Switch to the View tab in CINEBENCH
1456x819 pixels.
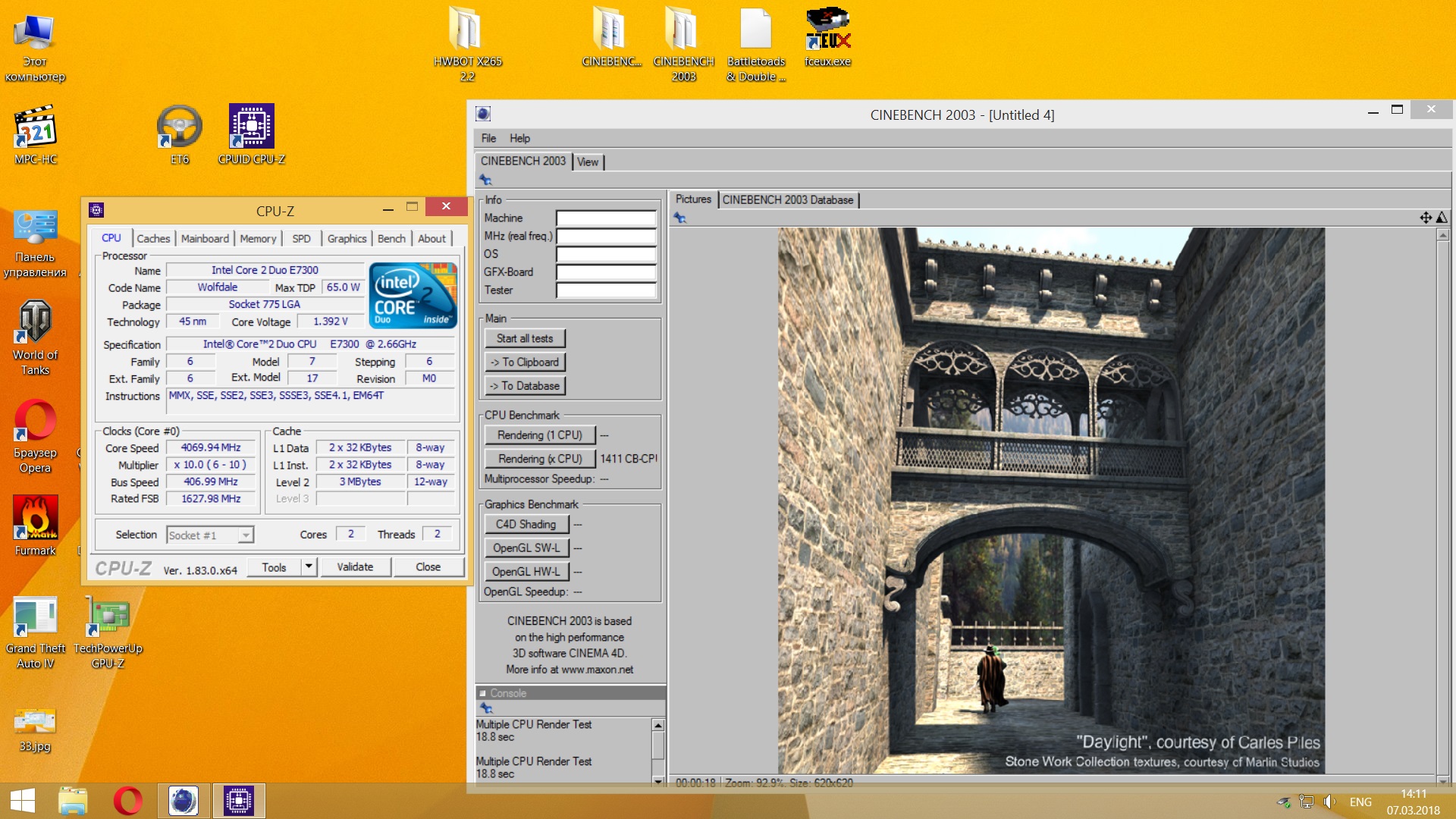588,162
